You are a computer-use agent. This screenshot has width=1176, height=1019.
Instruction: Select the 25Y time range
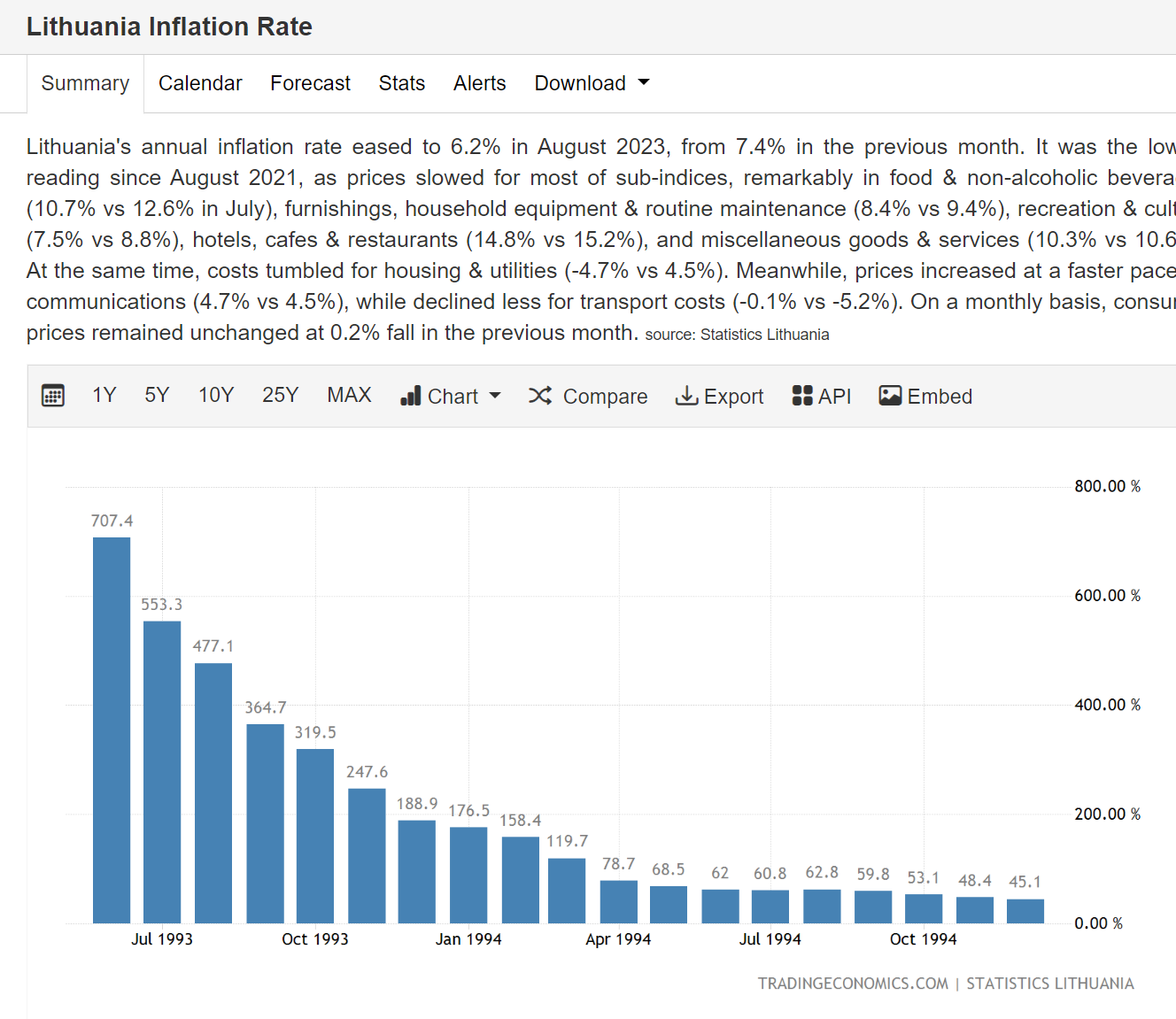pyautogui.click(x=280, y=395)
